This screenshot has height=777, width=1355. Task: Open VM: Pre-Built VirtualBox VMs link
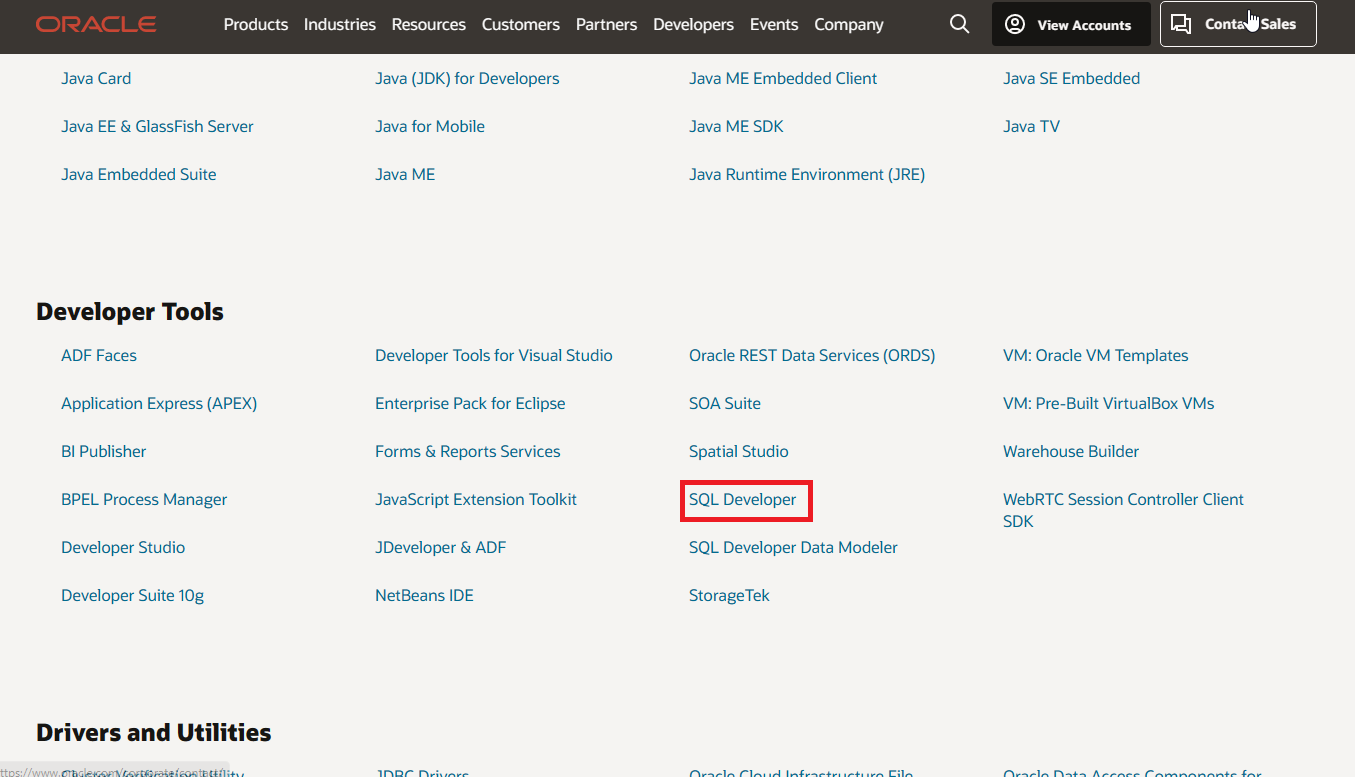tap(1109, 403)
